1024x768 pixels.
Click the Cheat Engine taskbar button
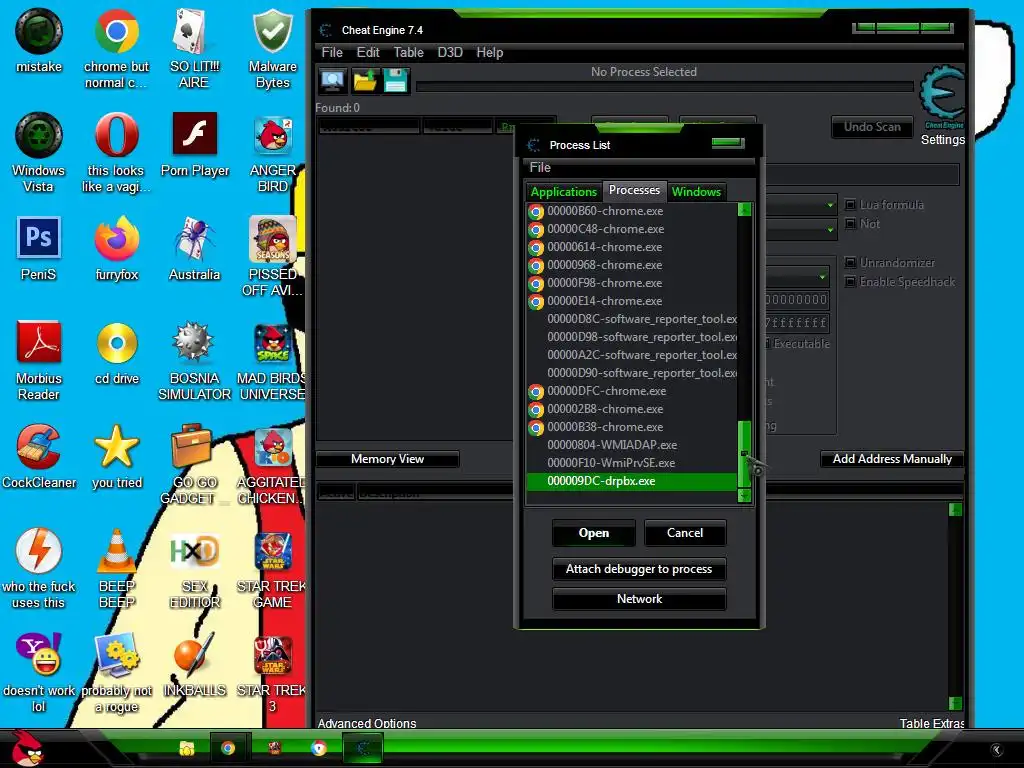[x=362, y=748]
